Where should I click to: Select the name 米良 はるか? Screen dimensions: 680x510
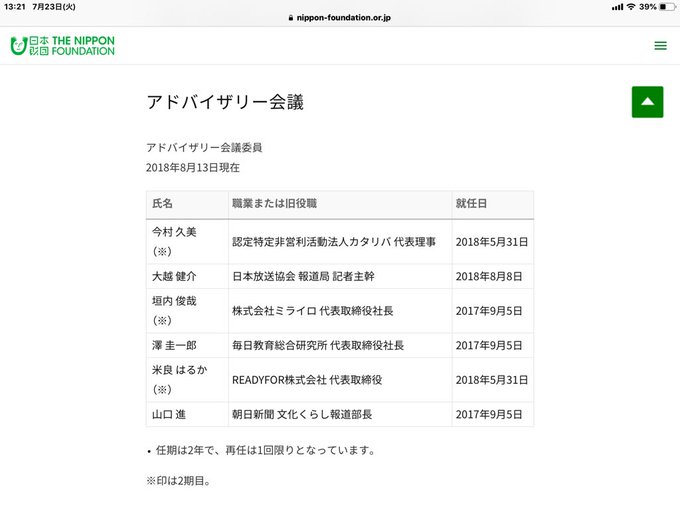[x=180, y=370]
